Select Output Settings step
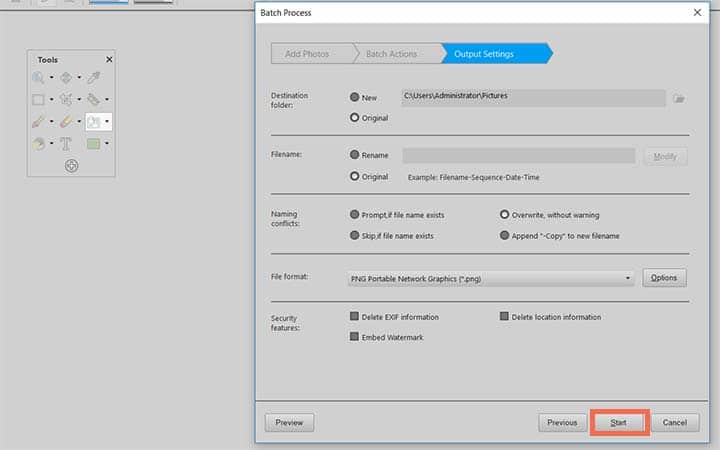Screen dimensions: 720x450 click(496, 54)
